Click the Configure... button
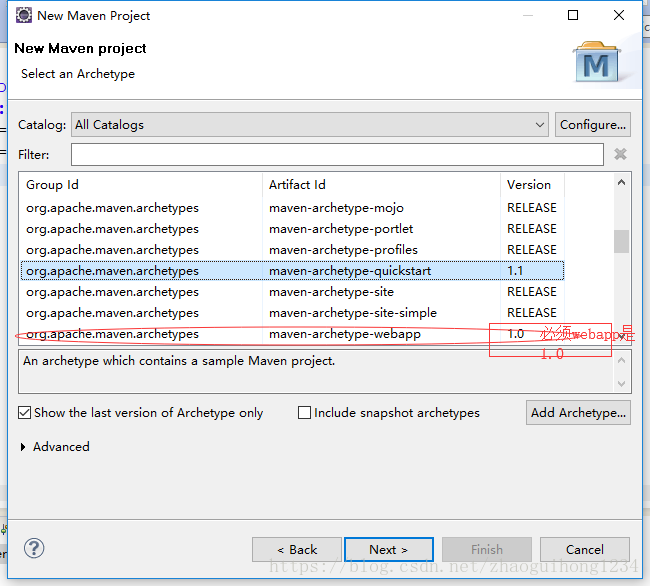 click(593, 125)
